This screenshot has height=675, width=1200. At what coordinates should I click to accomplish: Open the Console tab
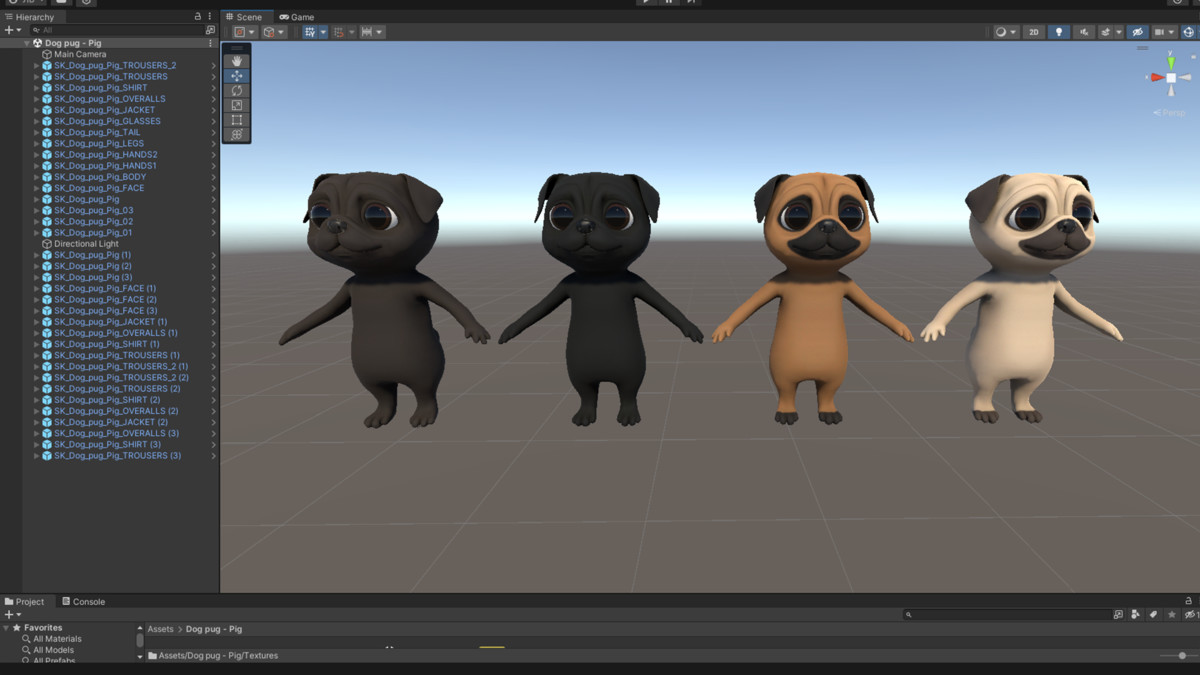tap(83, 602)
